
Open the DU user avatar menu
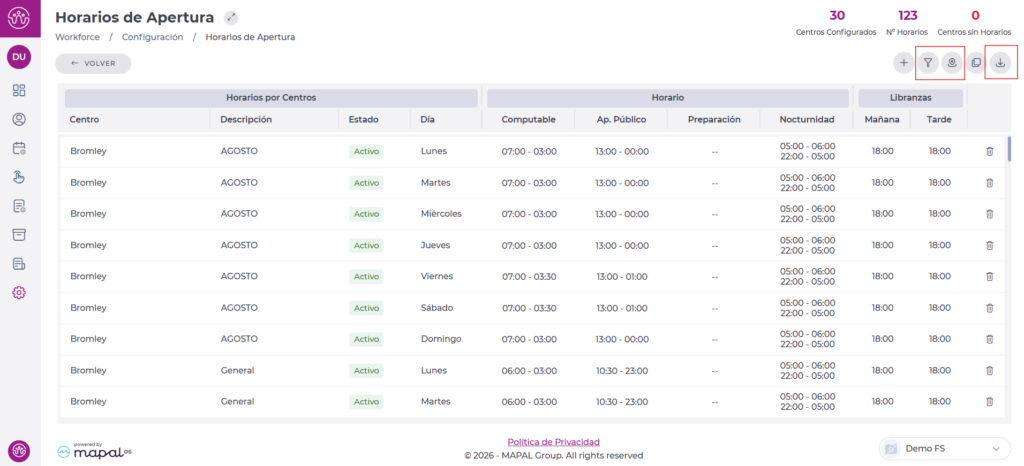coord(19,57)
